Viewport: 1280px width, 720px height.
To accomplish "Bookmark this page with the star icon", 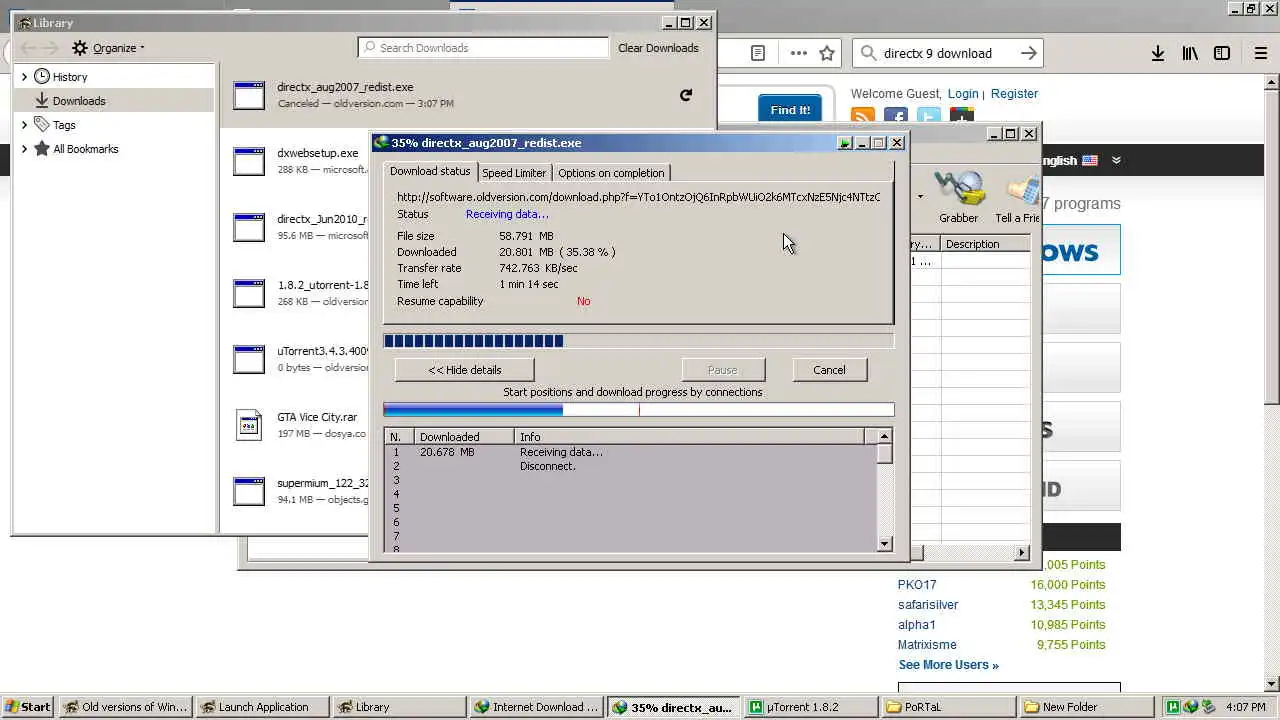I will [x=827, y=53].
